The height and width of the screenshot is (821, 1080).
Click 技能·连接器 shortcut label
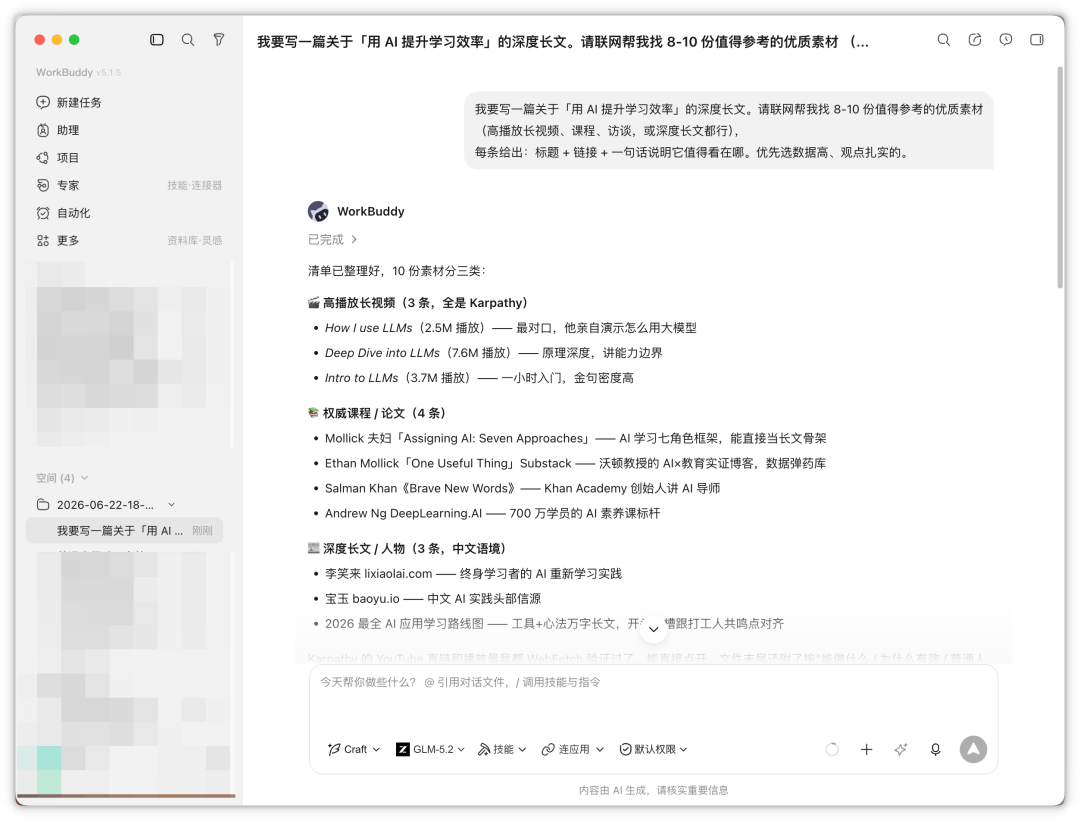pos(194,185)
